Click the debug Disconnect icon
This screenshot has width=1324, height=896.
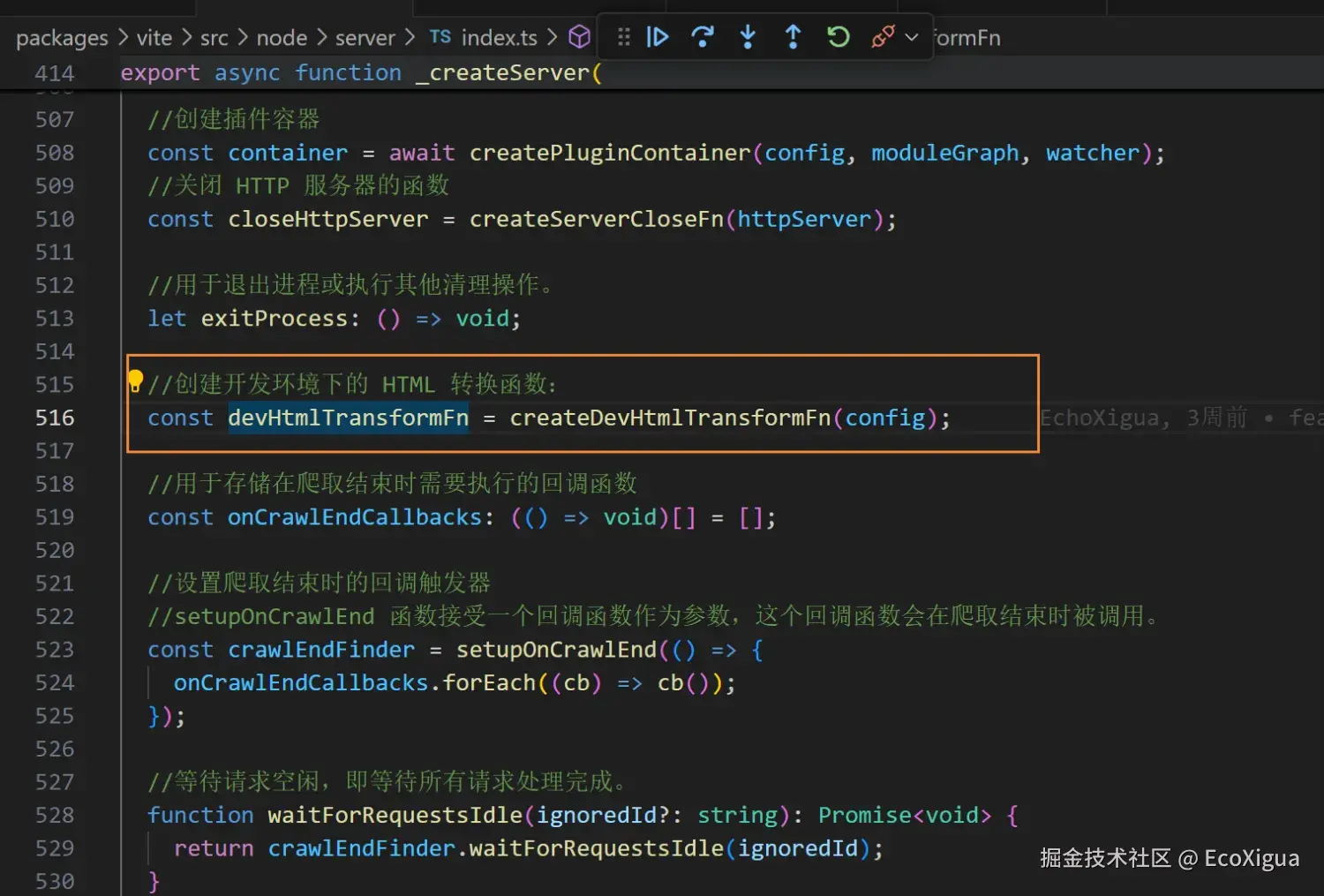tap(883, 37)
